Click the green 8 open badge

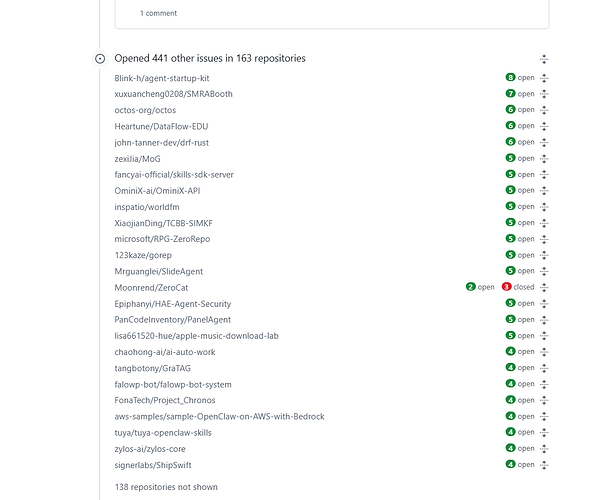click(x=520, y=78)
